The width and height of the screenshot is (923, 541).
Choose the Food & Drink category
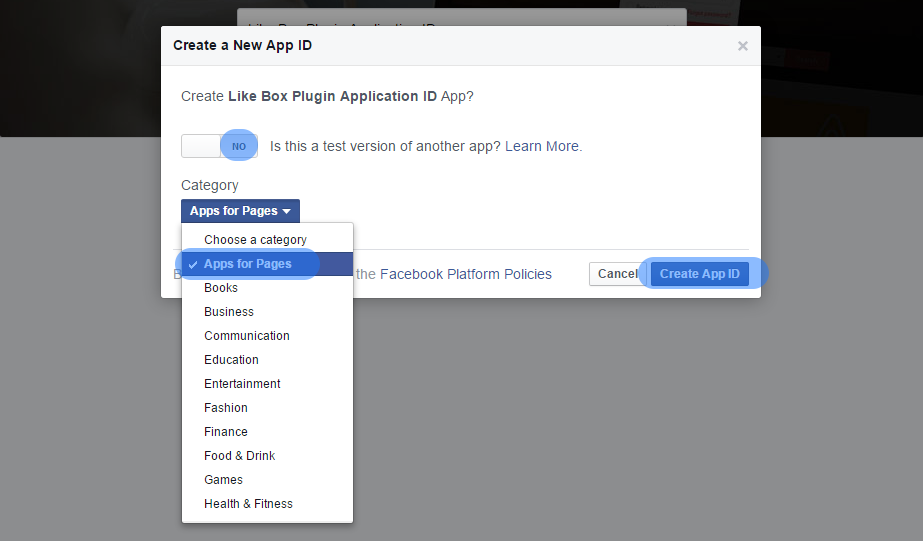(239, 456)
